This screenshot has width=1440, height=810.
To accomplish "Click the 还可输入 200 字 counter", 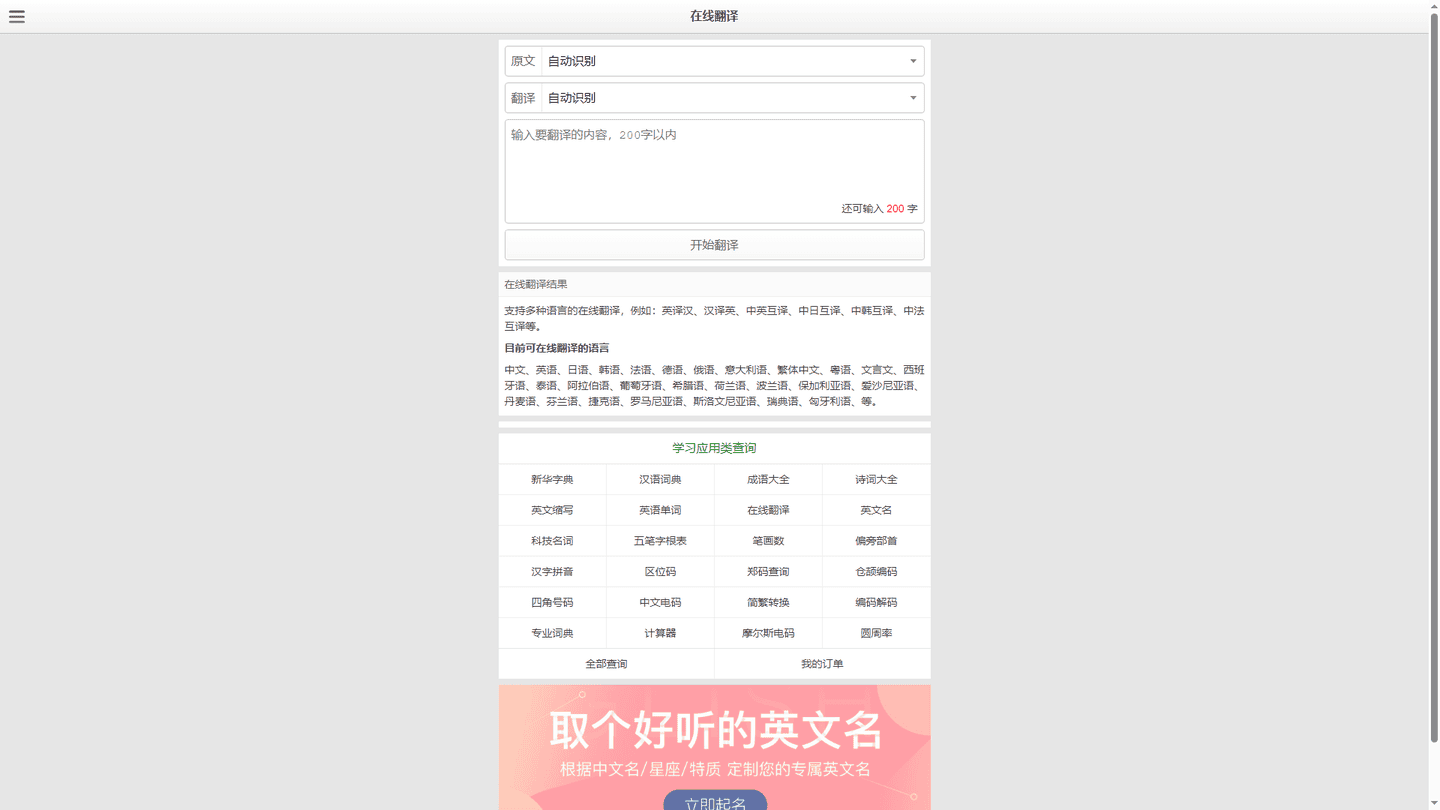I will tap(879, 209).
